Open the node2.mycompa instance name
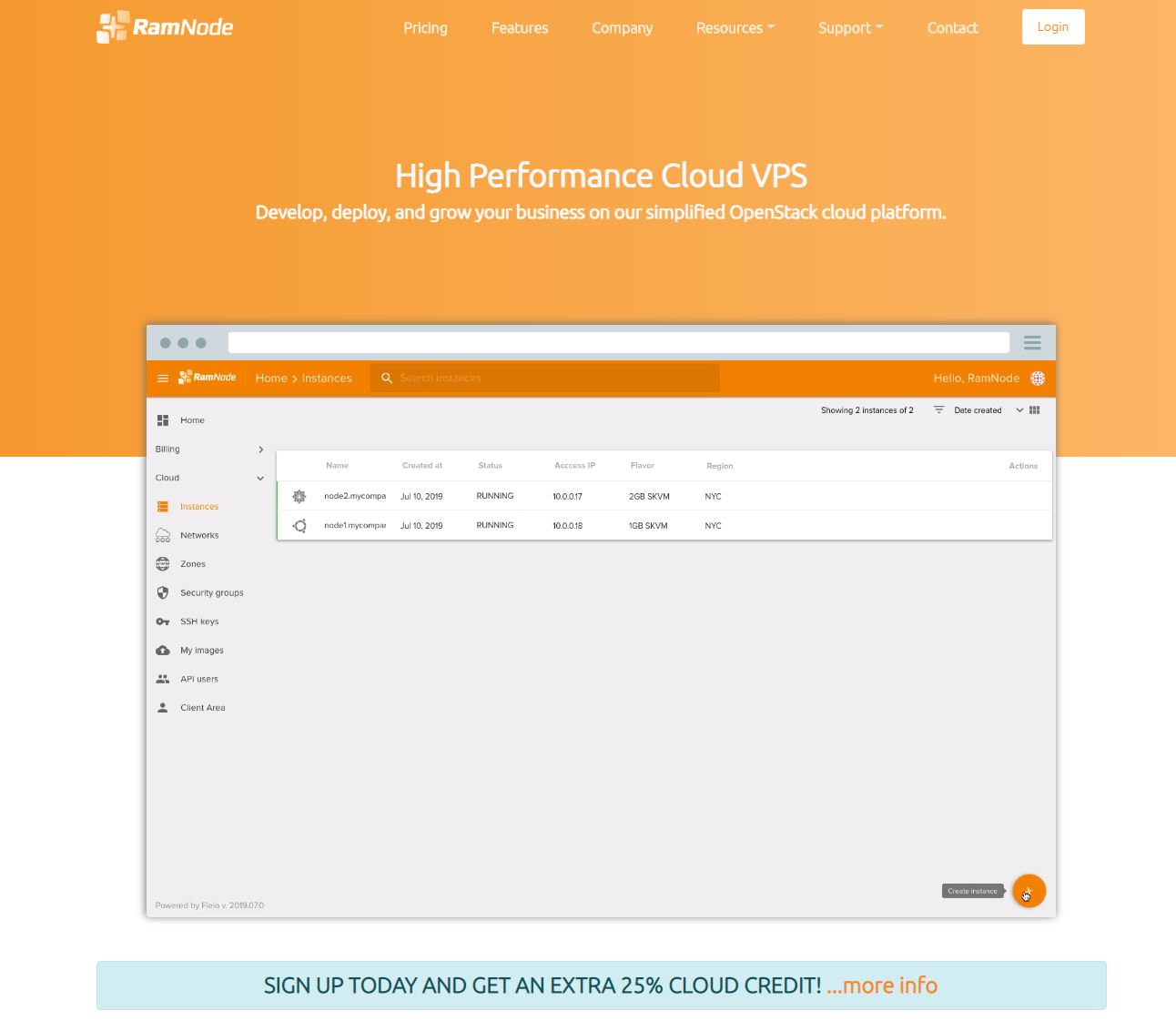 tap(355, 497)
